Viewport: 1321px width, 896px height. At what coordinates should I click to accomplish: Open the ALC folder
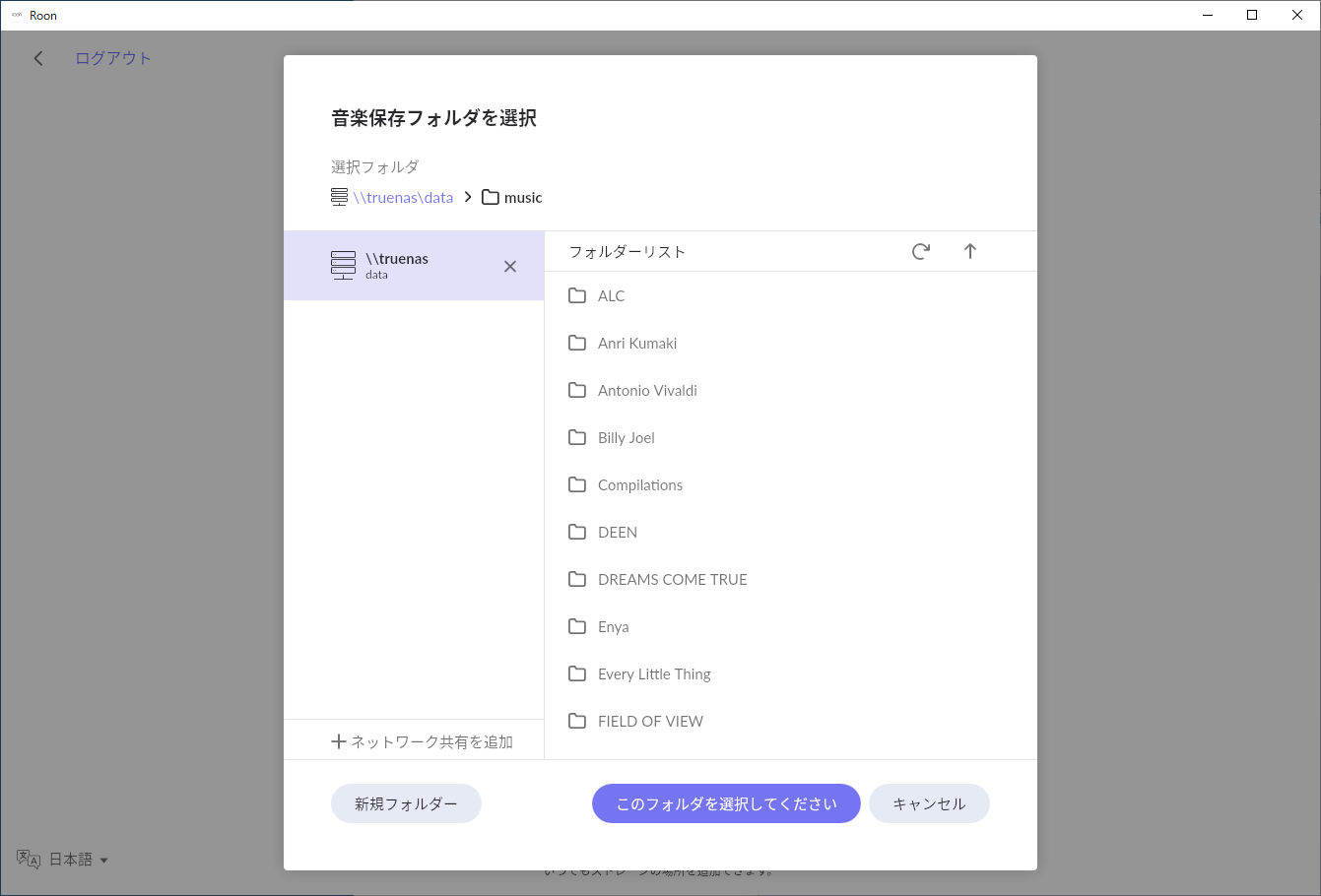coord(790,295)
